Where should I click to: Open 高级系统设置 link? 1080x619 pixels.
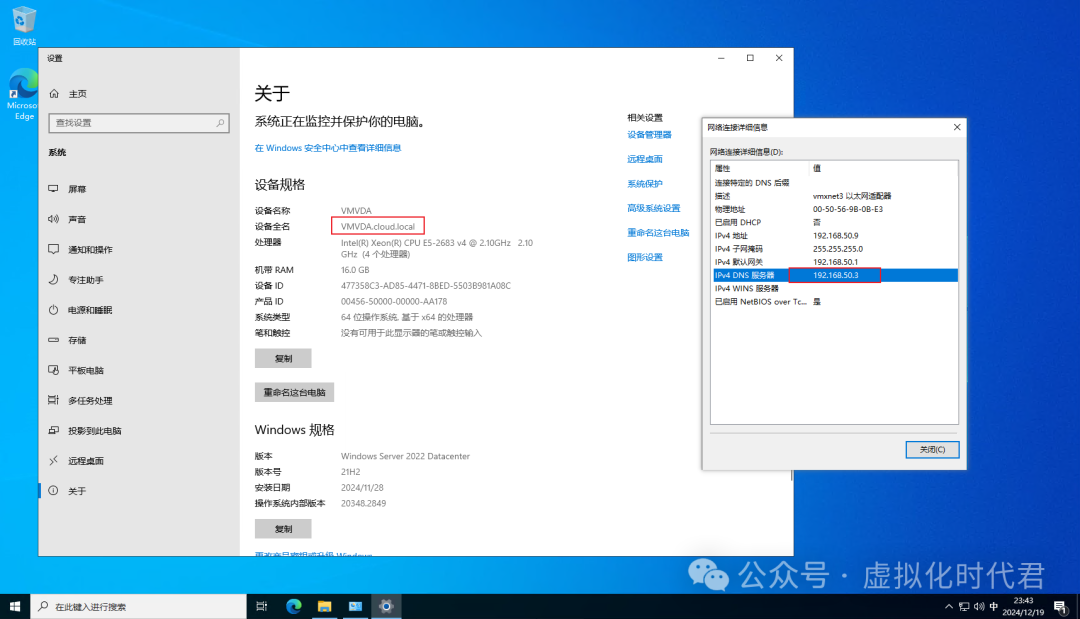654,208
